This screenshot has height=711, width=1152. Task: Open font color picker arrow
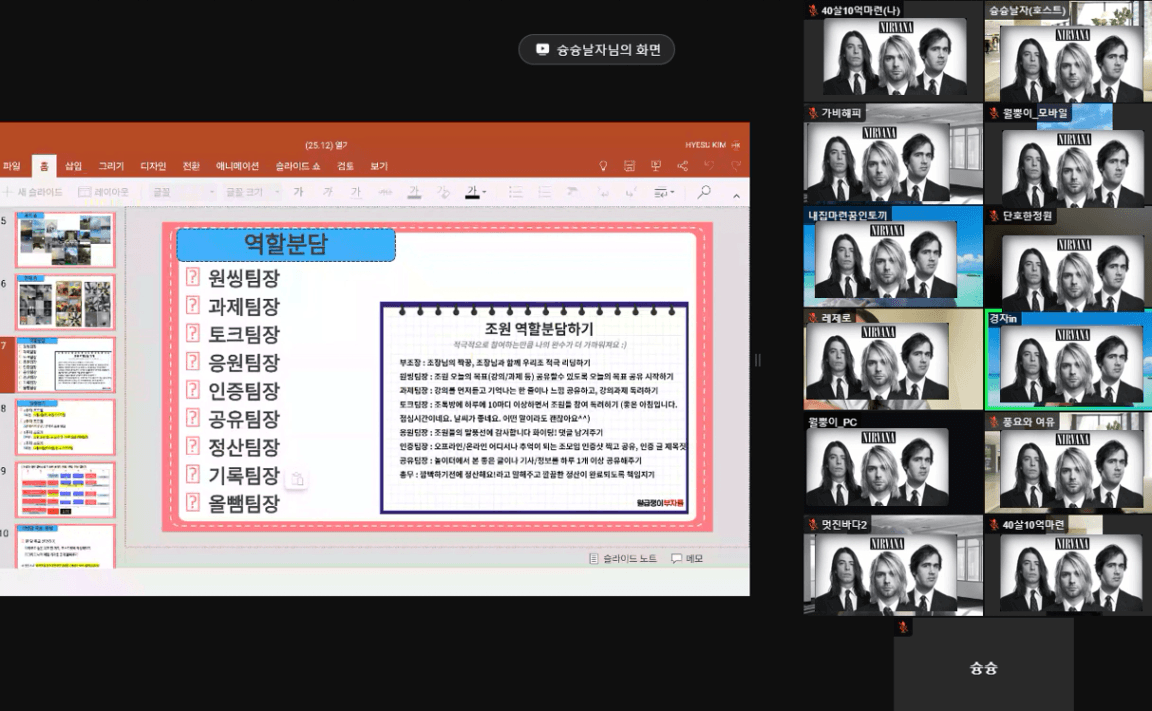[484, 192]
